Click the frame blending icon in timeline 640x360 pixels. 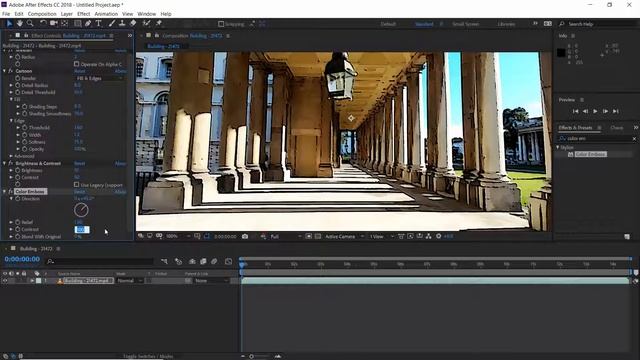pyautogui.click(x=203, y=261)
